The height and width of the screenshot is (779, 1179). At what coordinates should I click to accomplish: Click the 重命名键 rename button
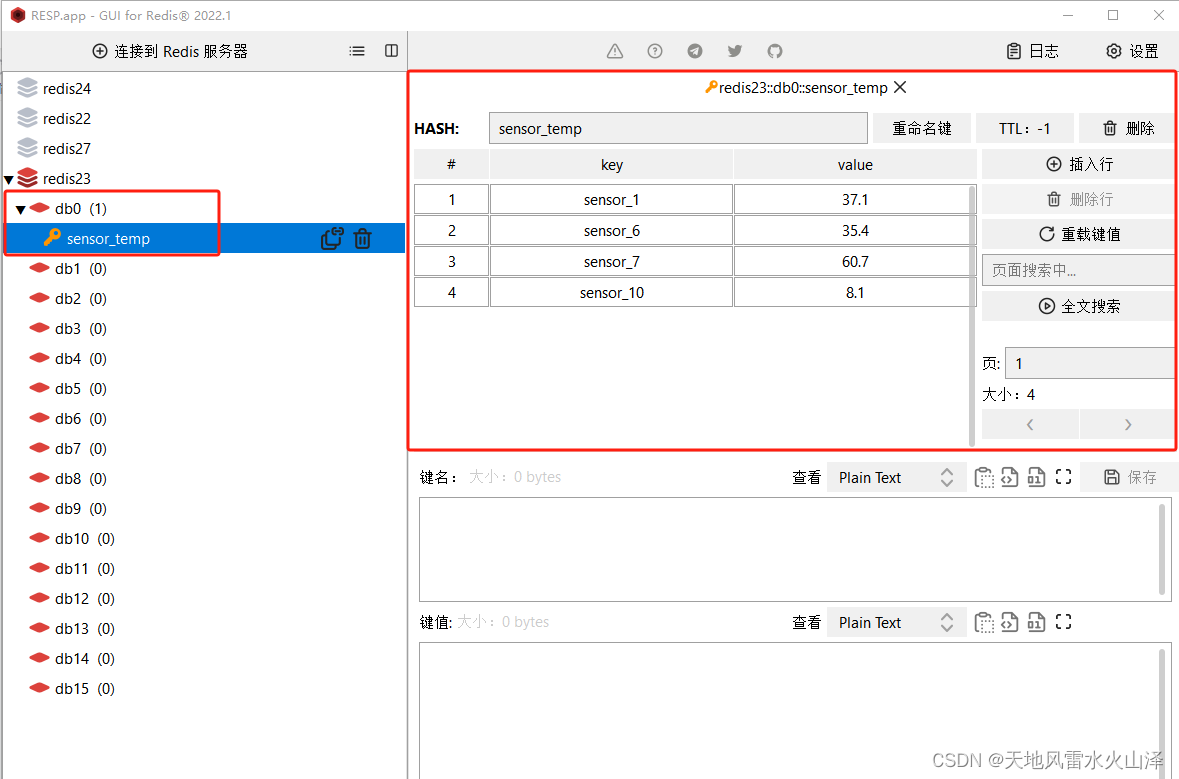[921, 128]
